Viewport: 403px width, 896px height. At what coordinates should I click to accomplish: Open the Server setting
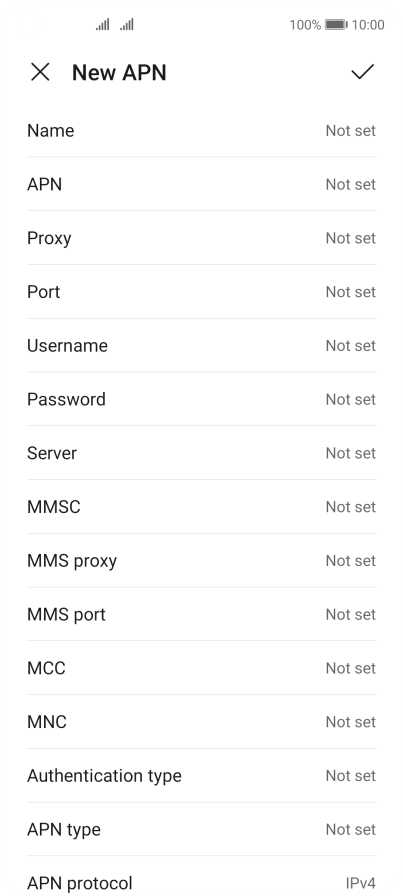201,453
